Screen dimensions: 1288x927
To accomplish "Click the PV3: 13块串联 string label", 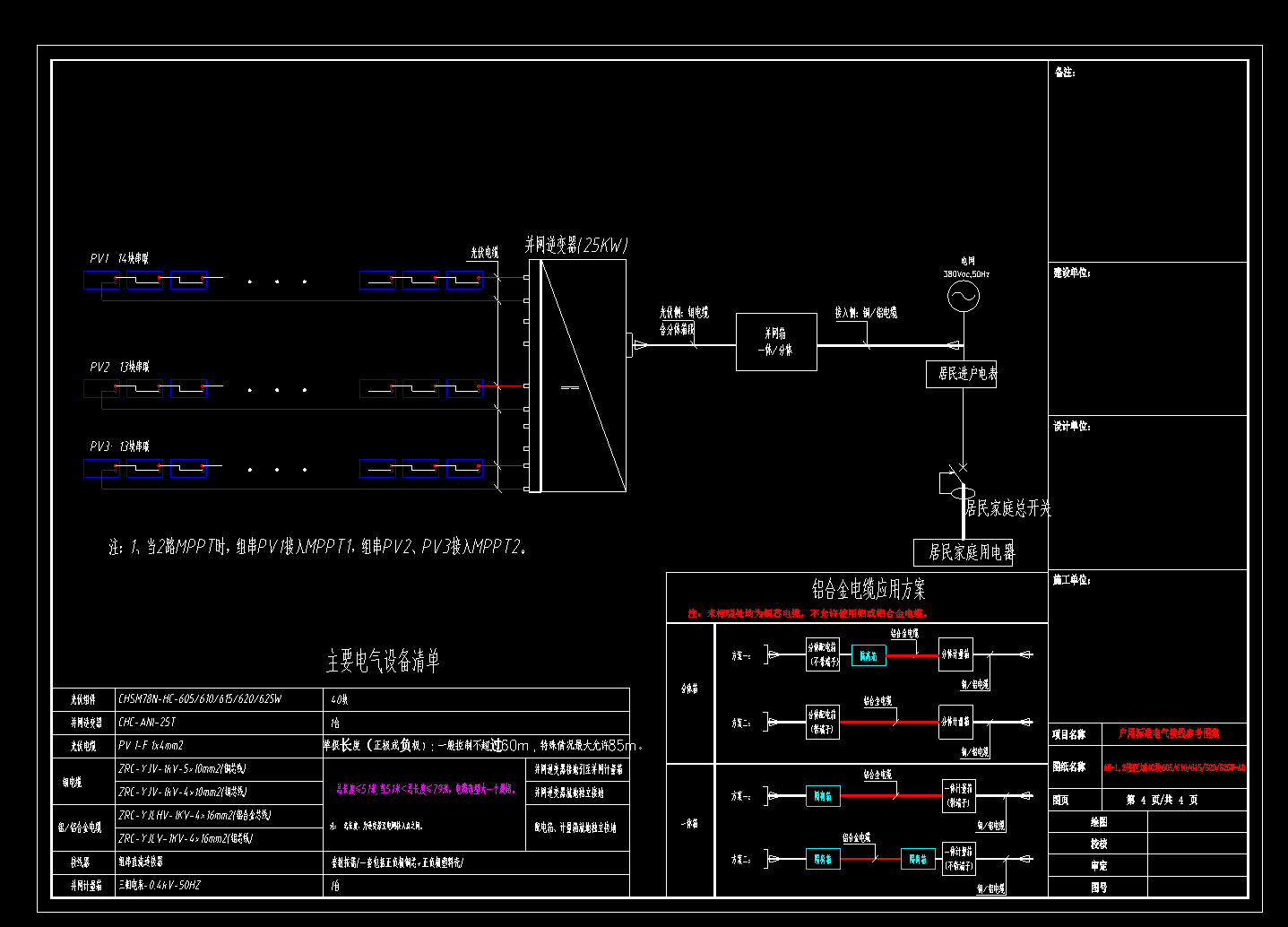I will 119,446.
